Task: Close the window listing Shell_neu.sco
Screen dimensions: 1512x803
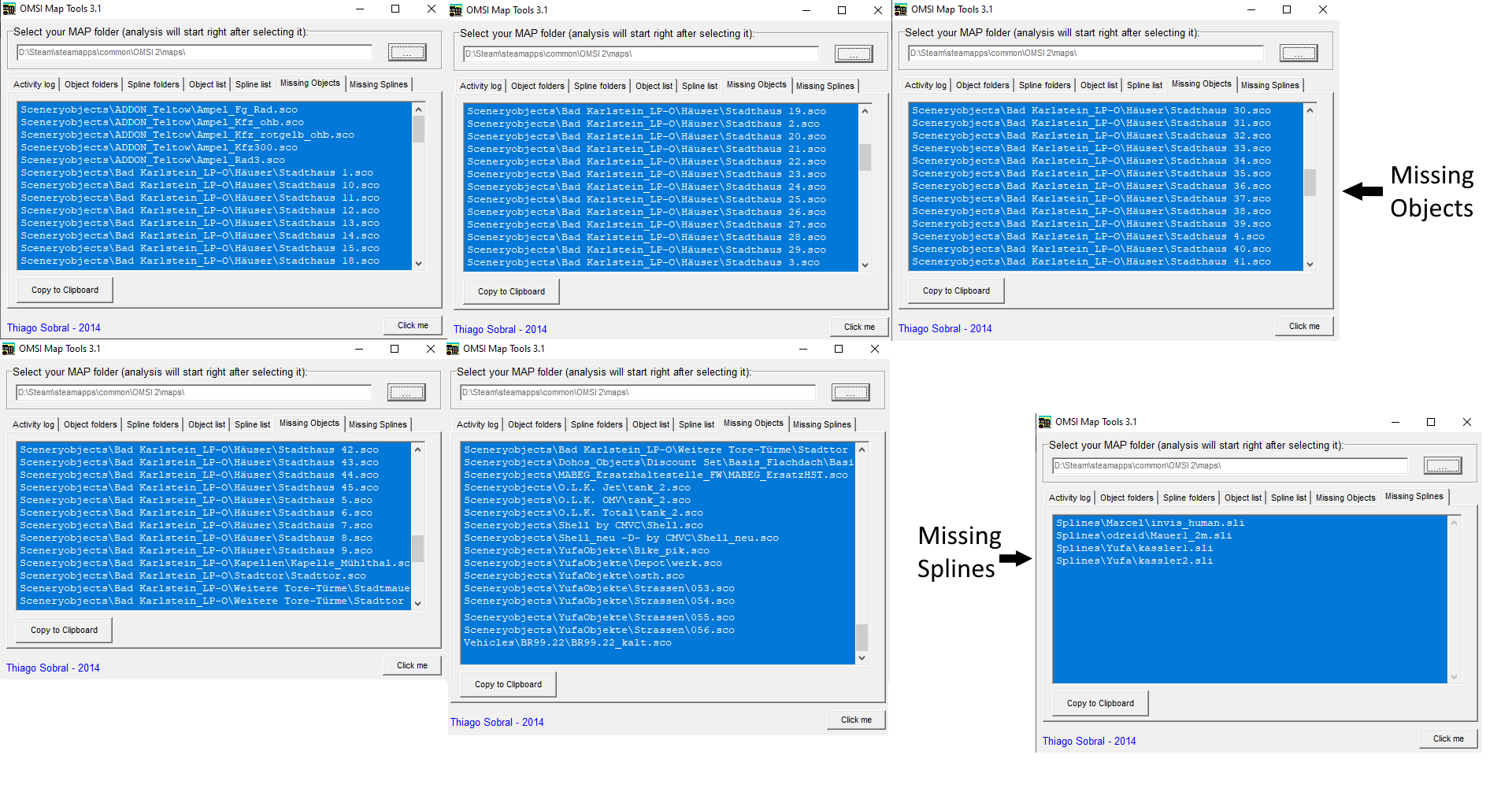Action: pos(874,349)
